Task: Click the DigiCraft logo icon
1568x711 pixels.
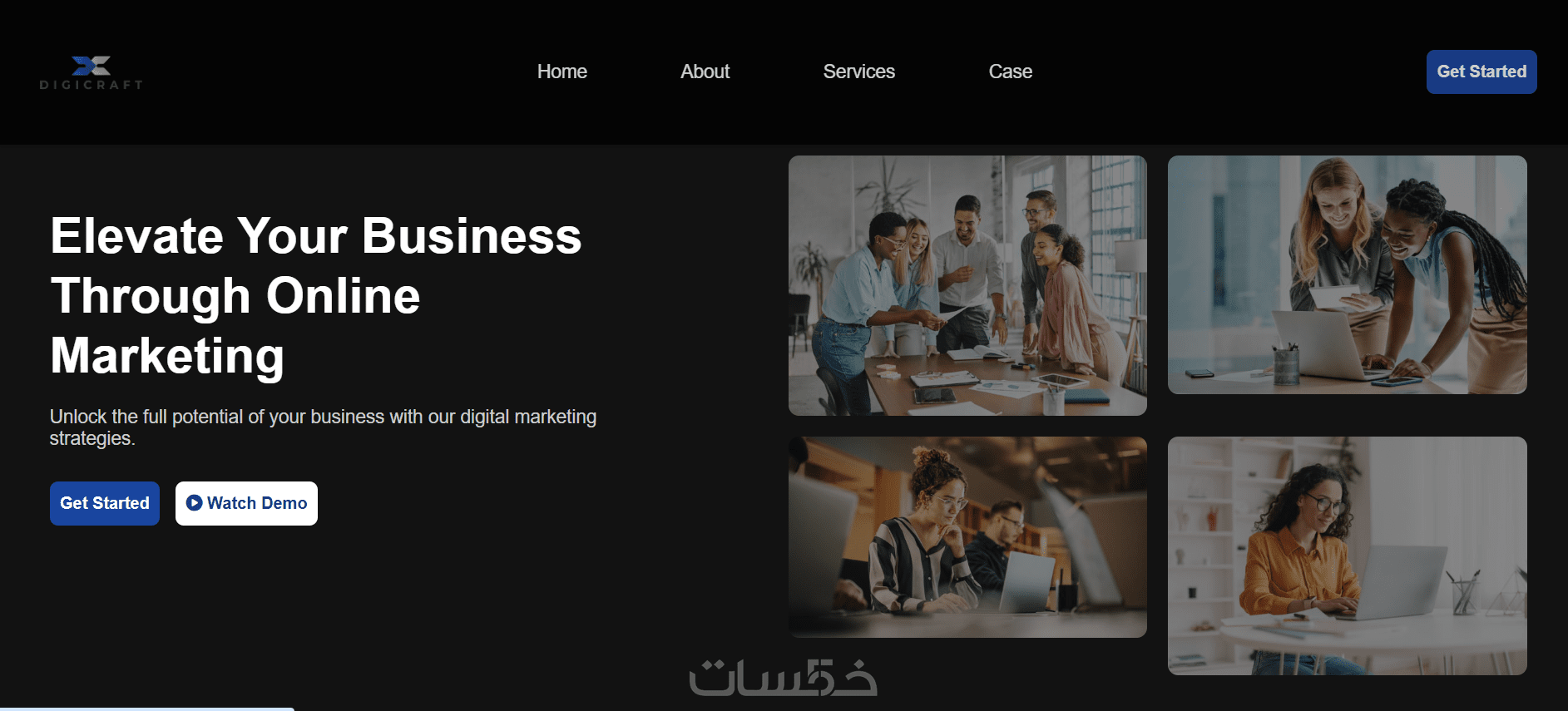Action: 92,66
